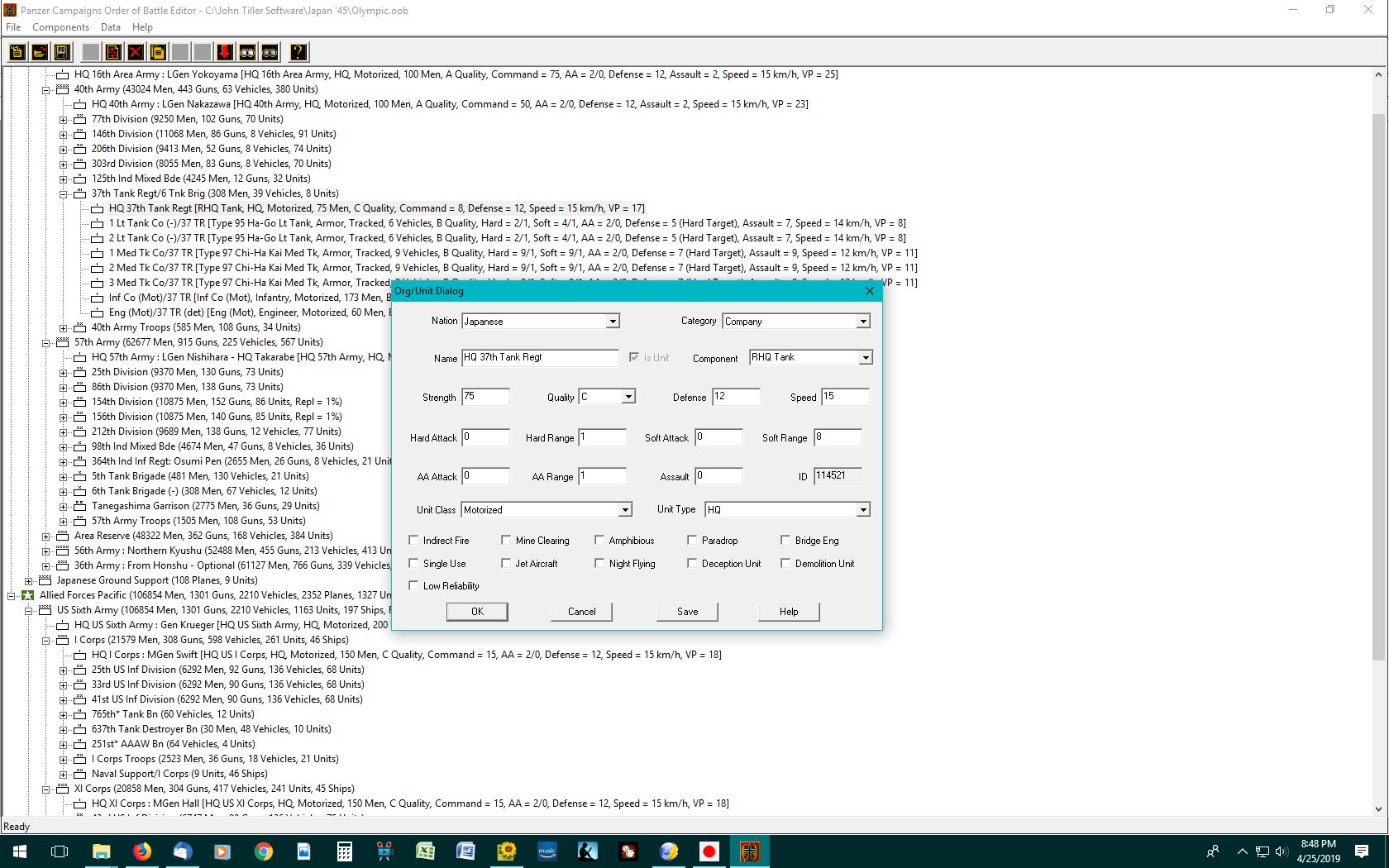The width and height of the screenshot is (1389, 868).
Task: Enable the Bridge Eng checkbox
Action: pyautogui.click(x=785, y=540)
